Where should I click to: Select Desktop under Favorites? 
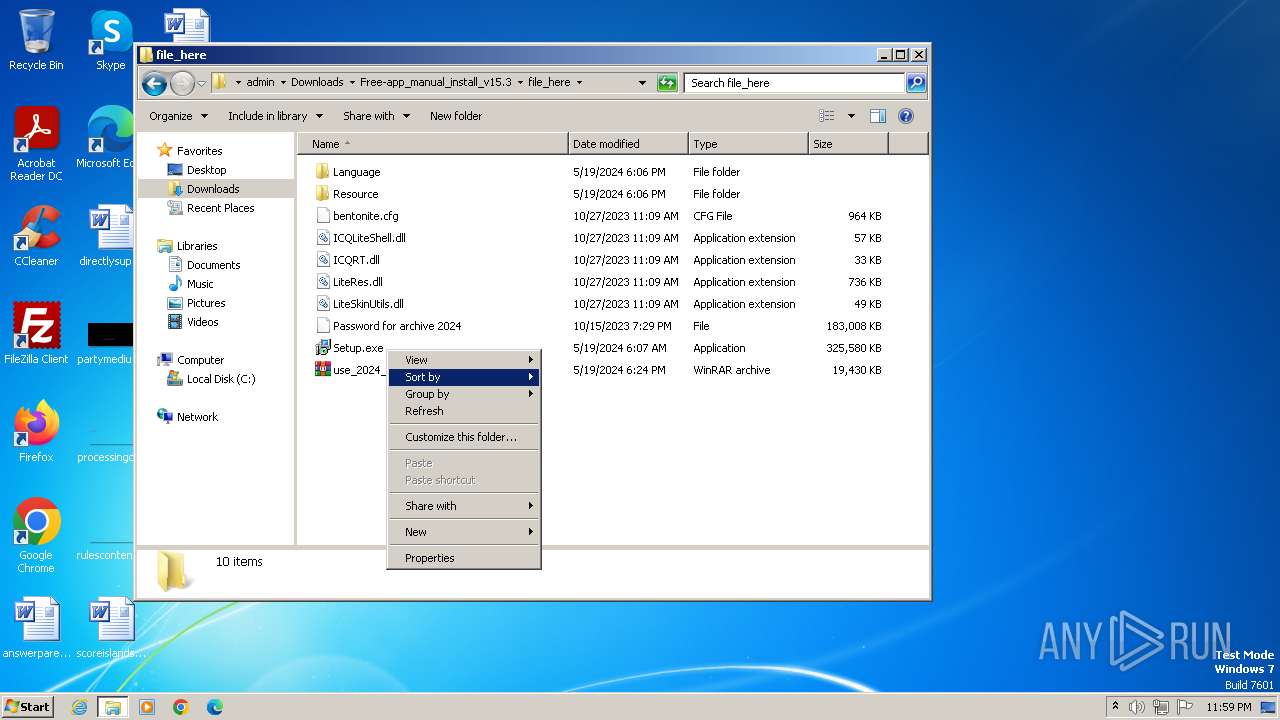click(206, 170)
